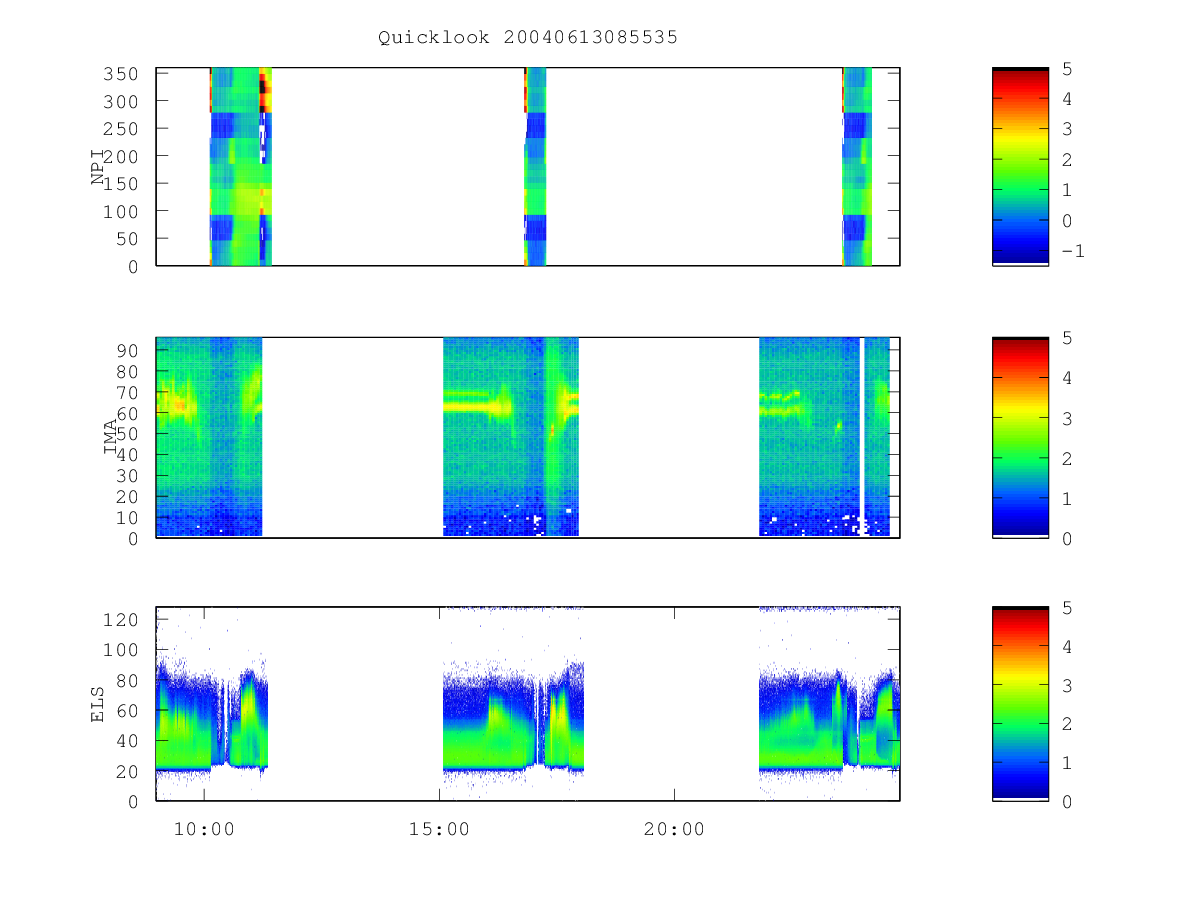Click the NPI color scale bar

point(1020,166)
